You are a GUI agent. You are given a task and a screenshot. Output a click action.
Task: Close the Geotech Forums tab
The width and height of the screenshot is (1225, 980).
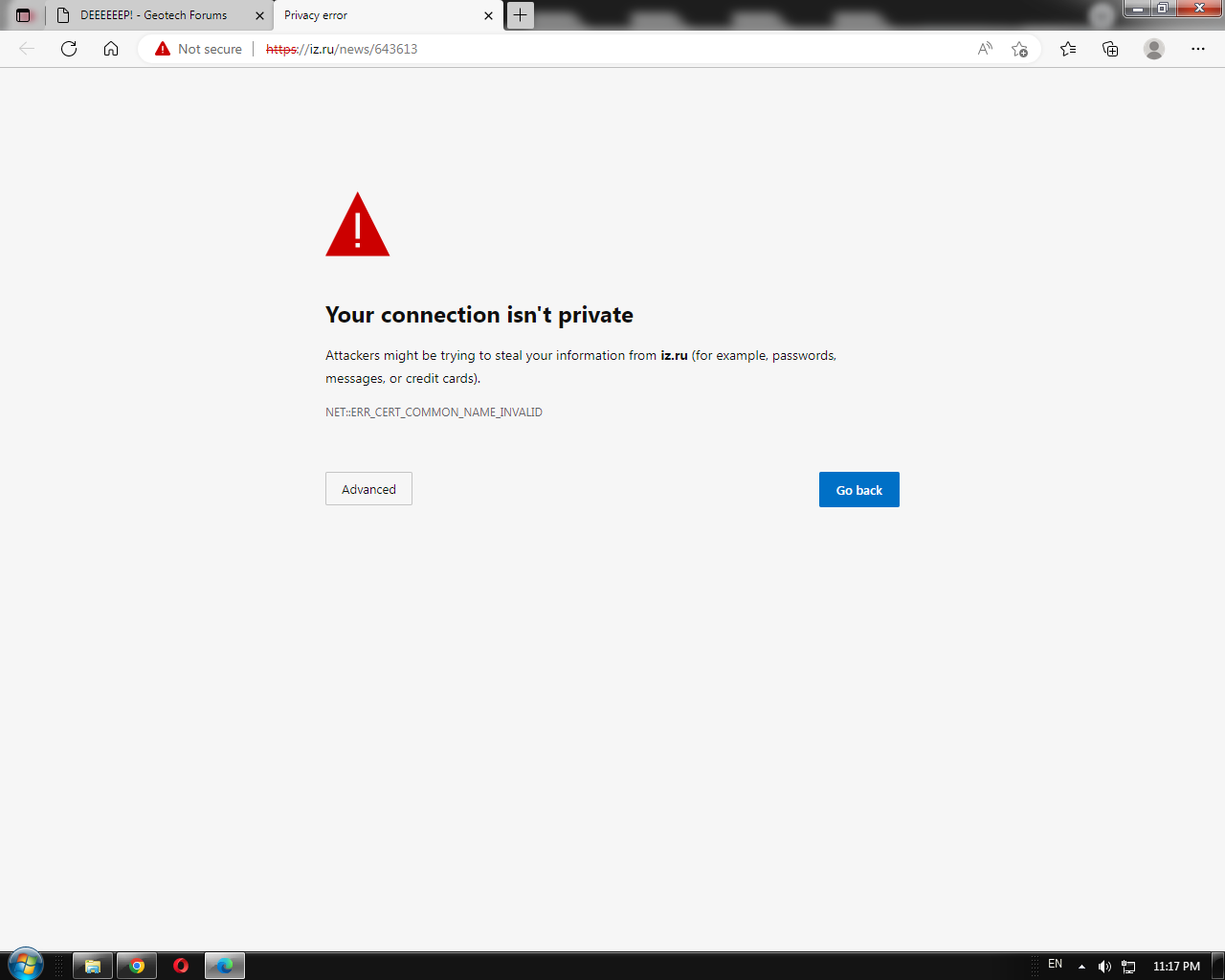click(259, 15)
